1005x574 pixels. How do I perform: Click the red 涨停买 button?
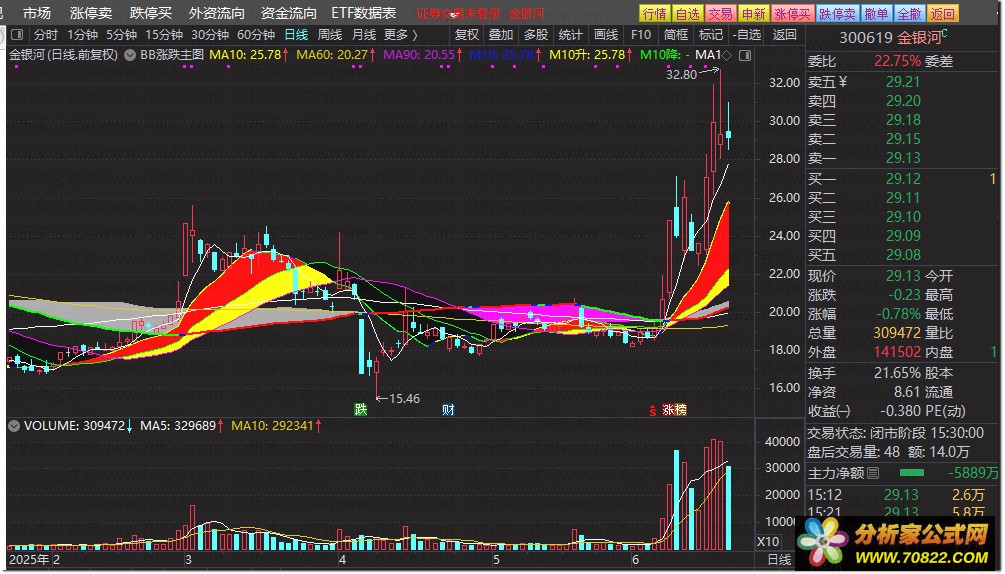[x=792, y=13]
